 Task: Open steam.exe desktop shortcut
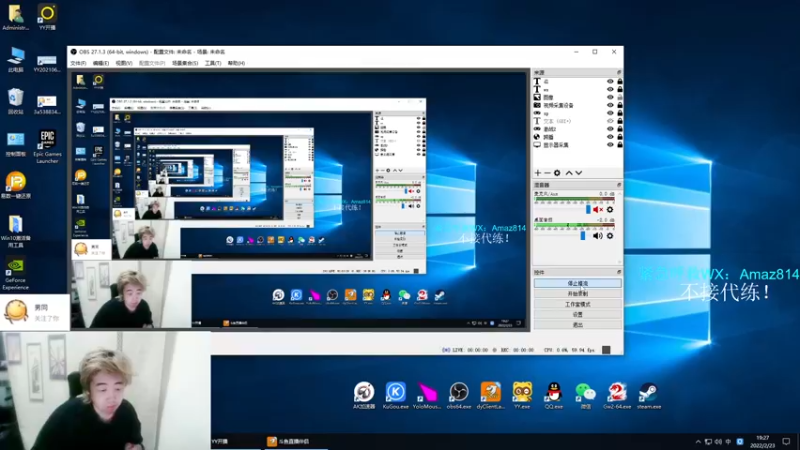(x=648, y=395)
